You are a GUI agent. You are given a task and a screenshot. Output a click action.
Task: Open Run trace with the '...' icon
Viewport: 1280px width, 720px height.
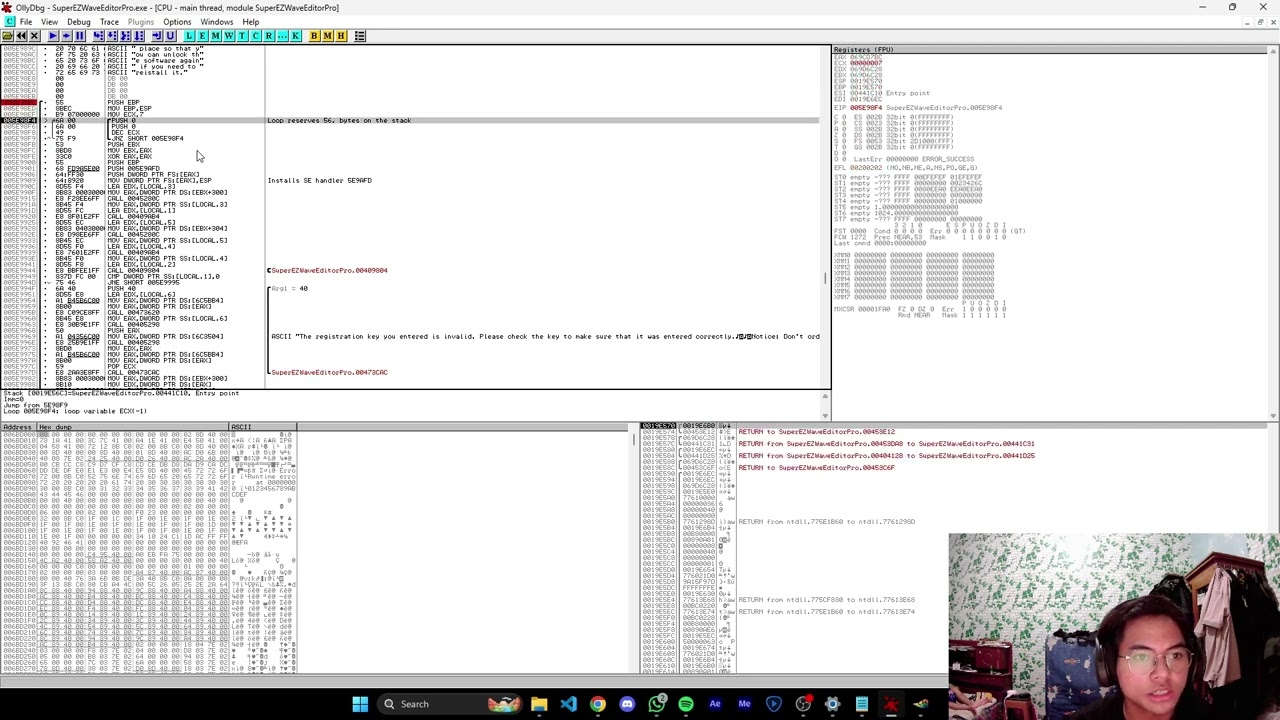(x=282, y=36)
